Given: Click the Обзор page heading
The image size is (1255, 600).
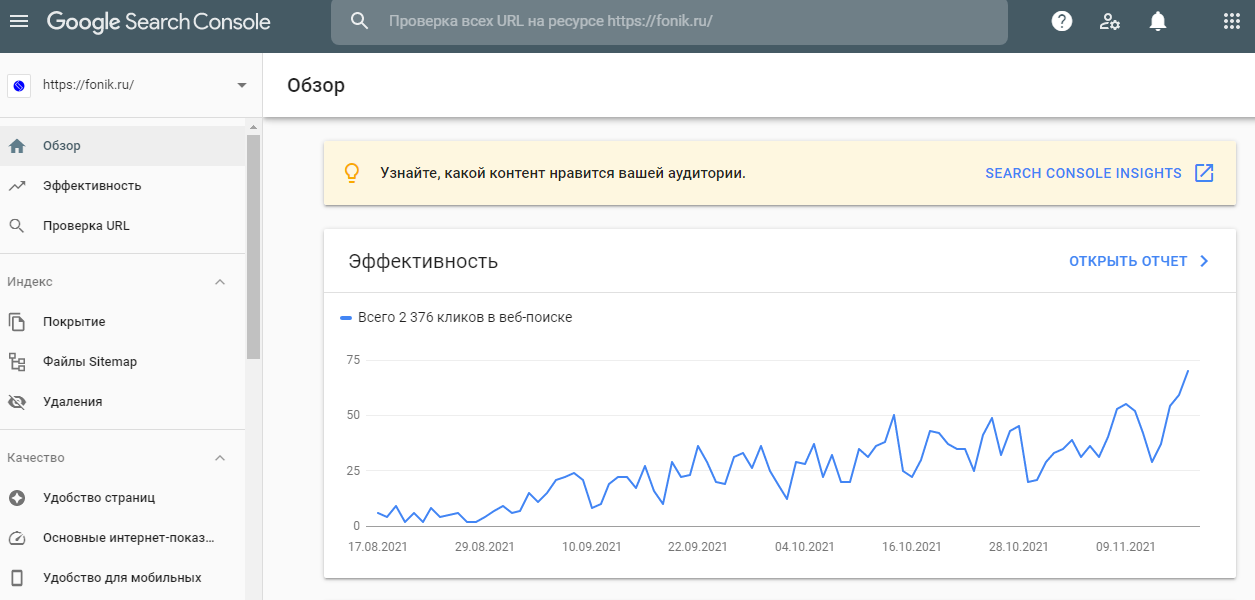Looking at the screenshot, I should [316, 85].
